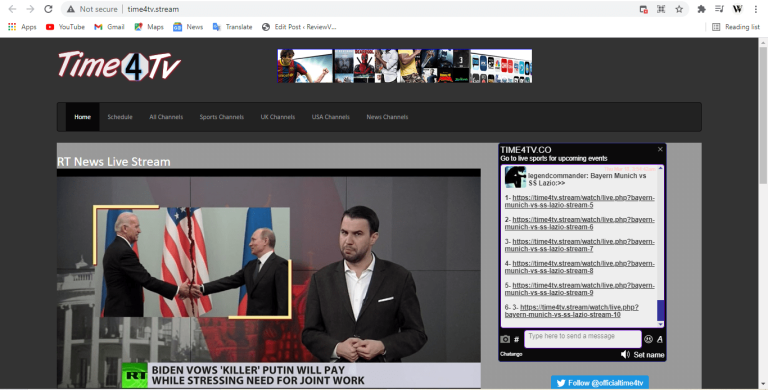Open the News bookmark
Screen dimensions: 768x390
tap(188, 27)
